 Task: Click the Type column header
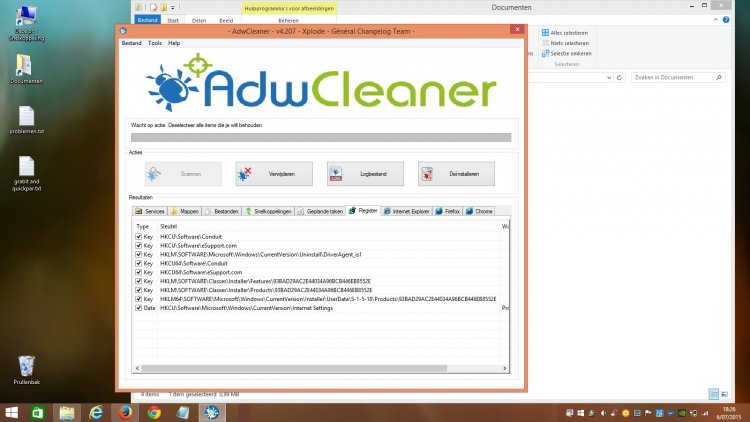point(145,226)
